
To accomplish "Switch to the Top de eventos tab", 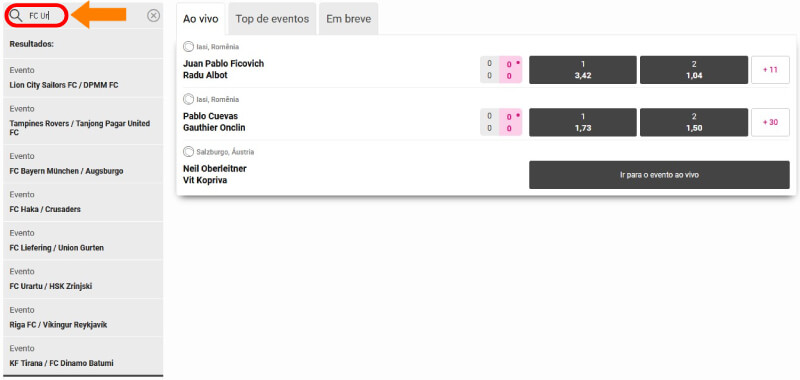I will 272,19.
